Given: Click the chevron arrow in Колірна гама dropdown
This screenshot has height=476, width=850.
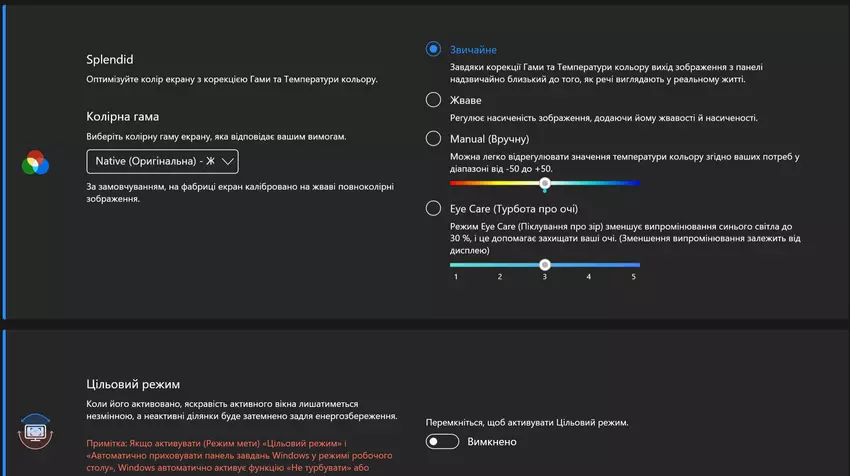Looking at the screenshot, I should coord(226,161).
